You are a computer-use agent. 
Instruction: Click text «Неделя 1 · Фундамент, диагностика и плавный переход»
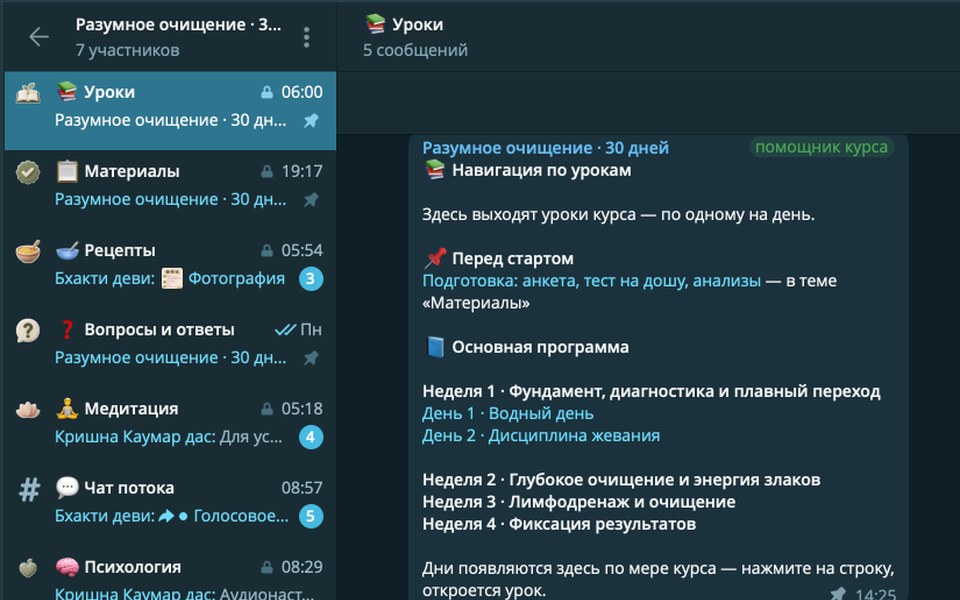pyautogui.click(x=651, y=392)
